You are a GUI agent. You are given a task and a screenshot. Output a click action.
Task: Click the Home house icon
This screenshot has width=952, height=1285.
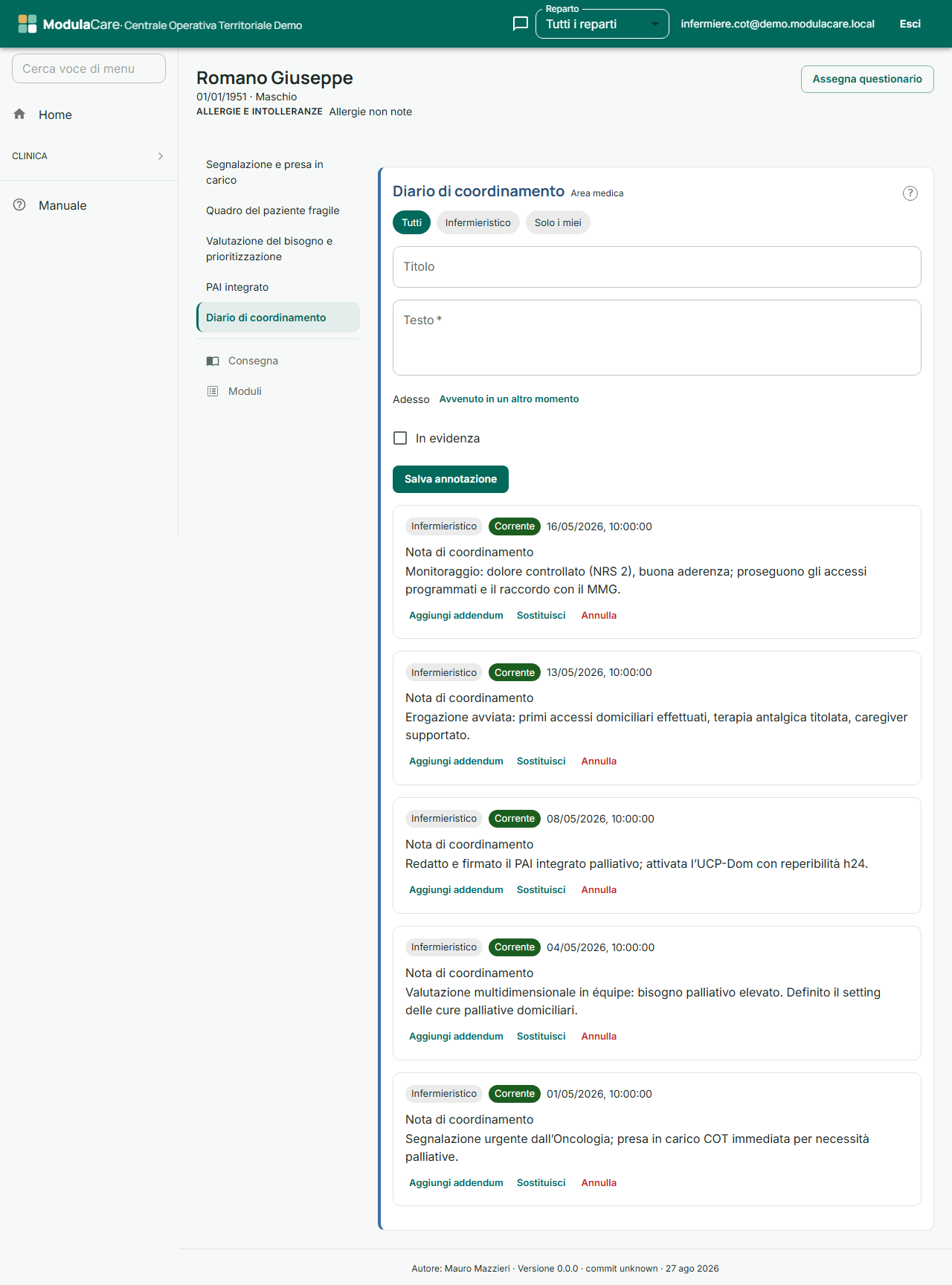[19, 114]
